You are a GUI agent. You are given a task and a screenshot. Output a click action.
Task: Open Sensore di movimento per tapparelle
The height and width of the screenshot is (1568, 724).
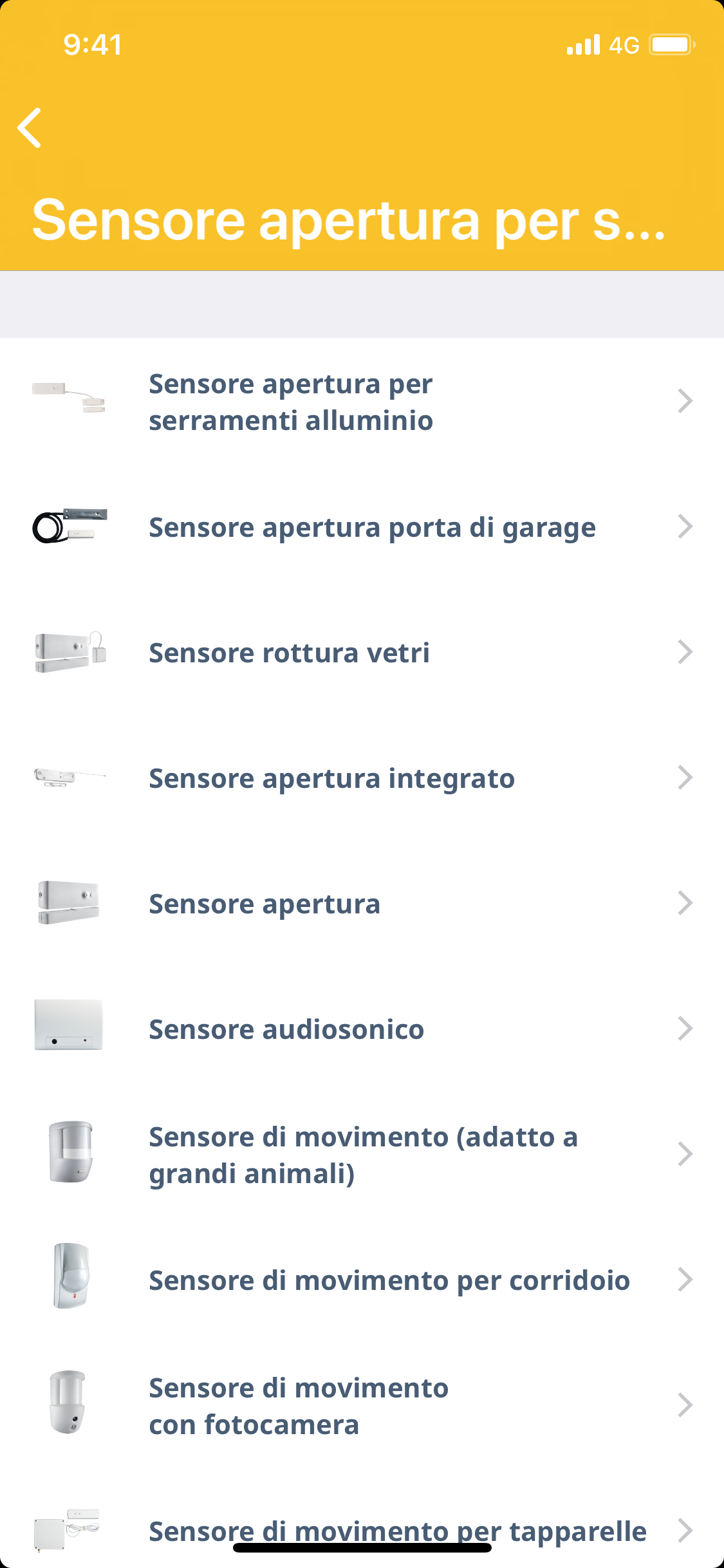point(397,1531)
